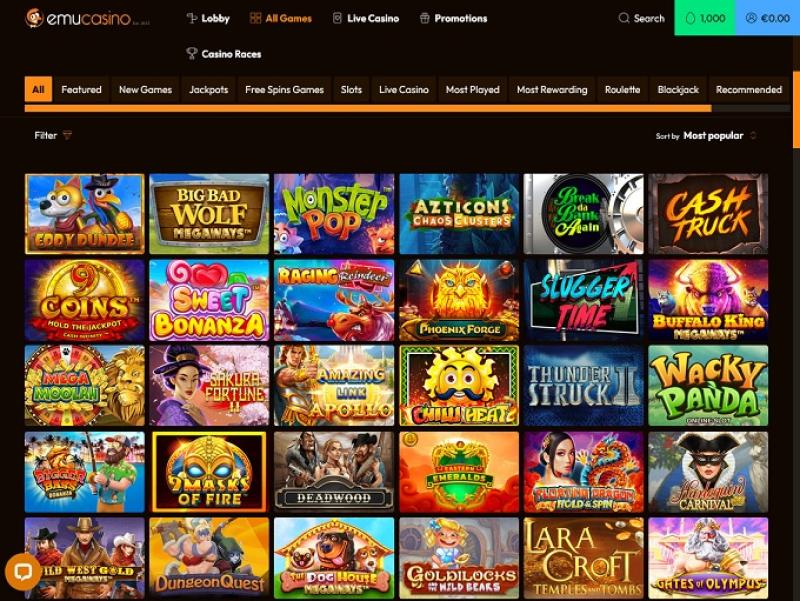The height and width of the screenshot is (601, 800).
Task: Click the Filter funnel icon
Action: click(67, 135)
